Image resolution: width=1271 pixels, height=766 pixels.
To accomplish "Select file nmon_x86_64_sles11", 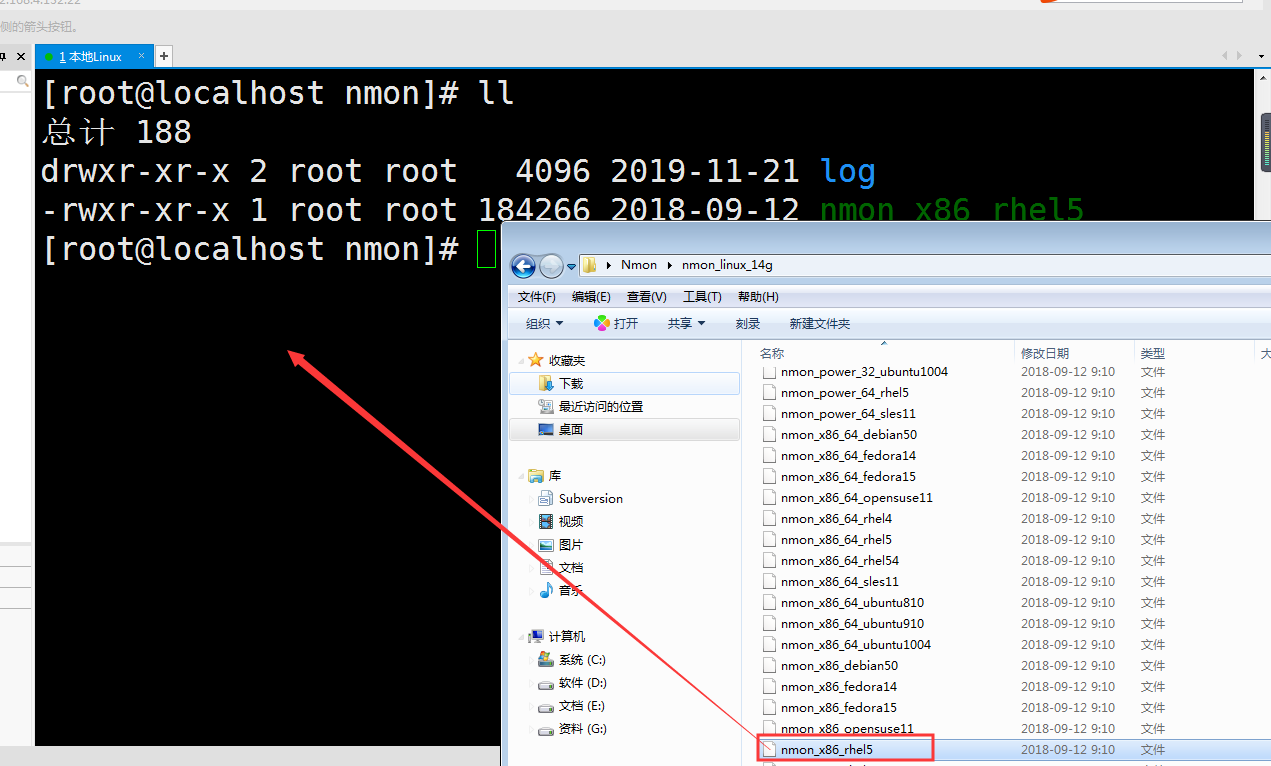I will (x=840, y=582).
